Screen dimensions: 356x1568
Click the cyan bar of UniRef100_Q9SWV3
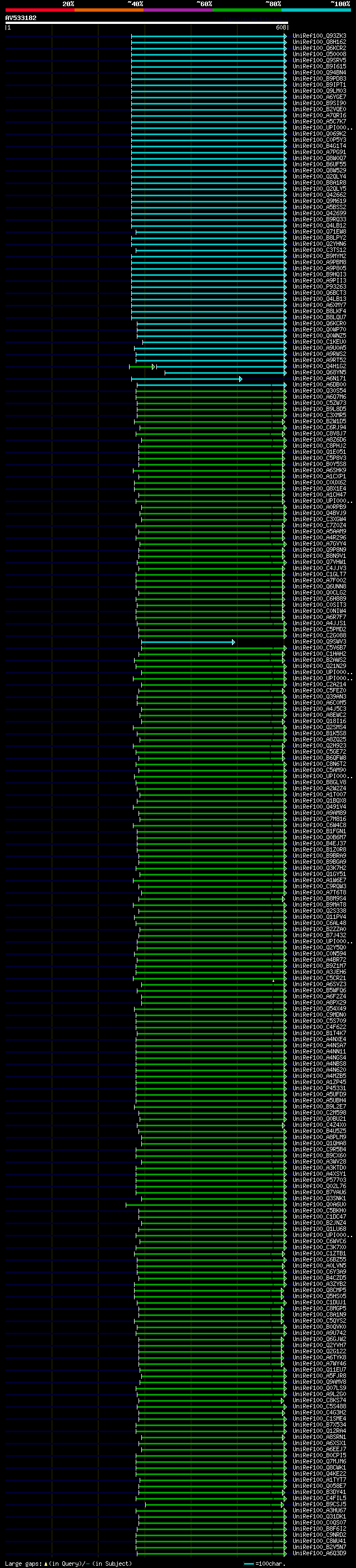[188, 642]
